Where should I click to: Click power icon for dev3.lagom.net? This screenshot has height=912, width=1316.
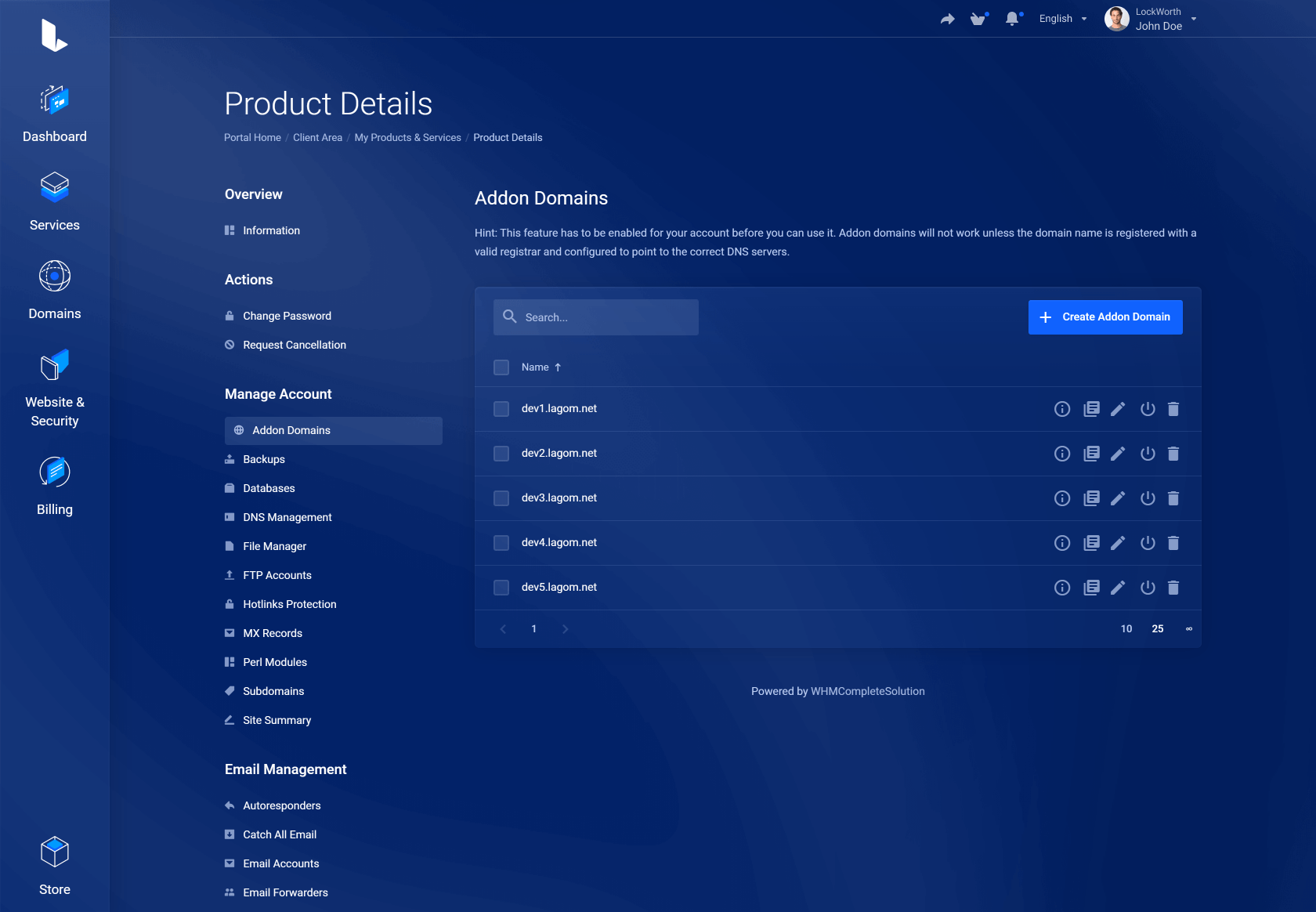tap(1148, 498)
